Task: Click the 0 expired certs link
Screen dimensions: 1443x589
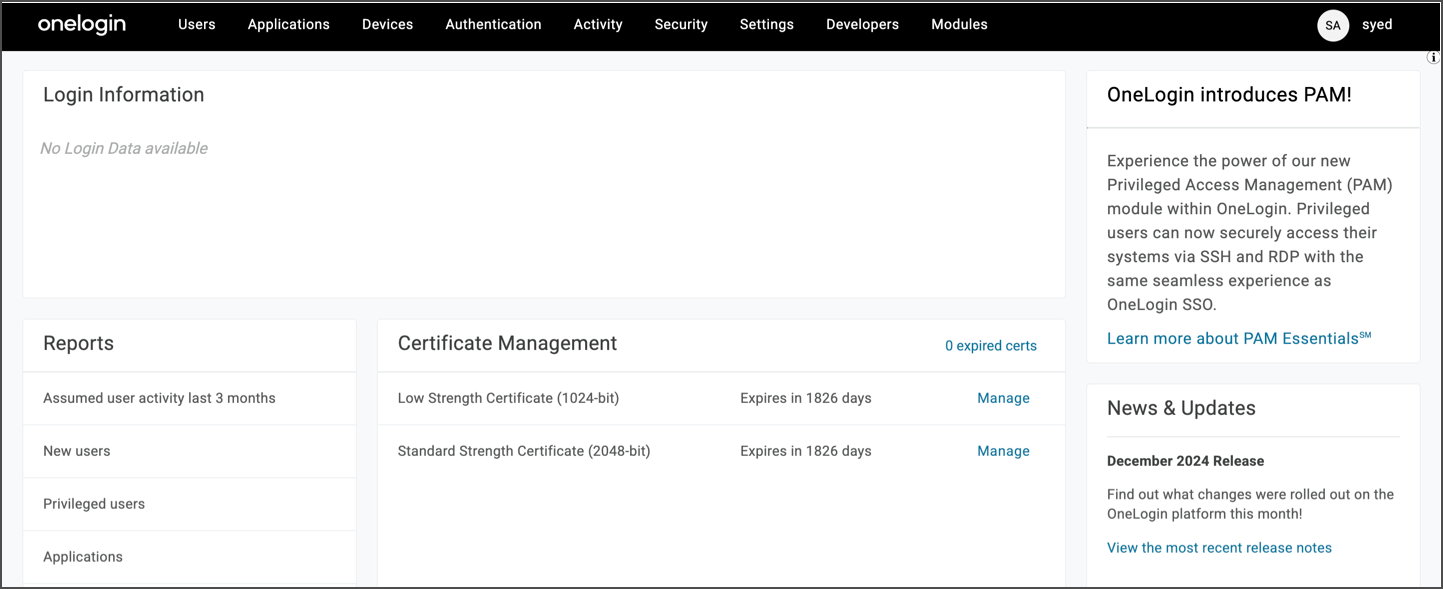Action: click(x=990, y=346)
